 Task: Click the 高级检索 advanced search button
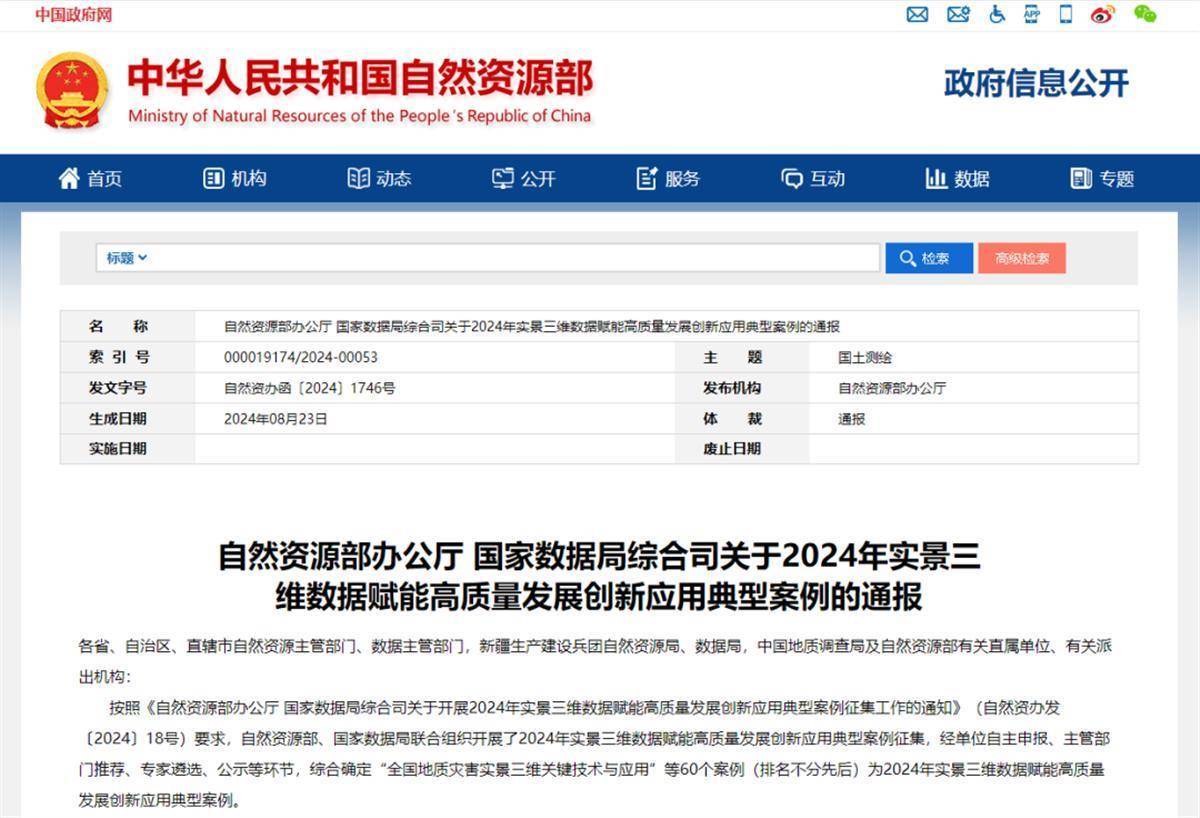click(1021, 258)
